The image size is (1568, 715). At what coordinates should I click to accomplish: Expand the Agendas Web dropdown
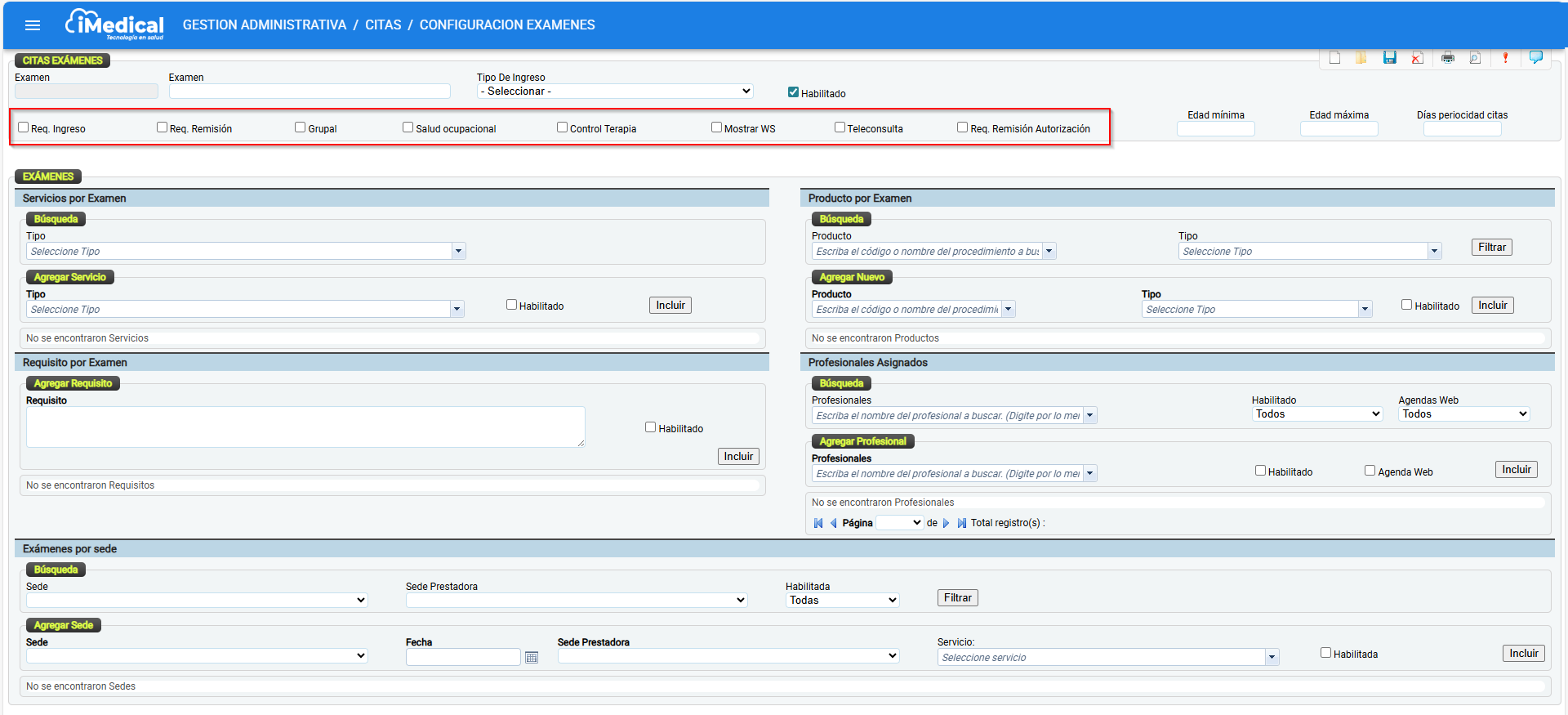click(1463, 414)
